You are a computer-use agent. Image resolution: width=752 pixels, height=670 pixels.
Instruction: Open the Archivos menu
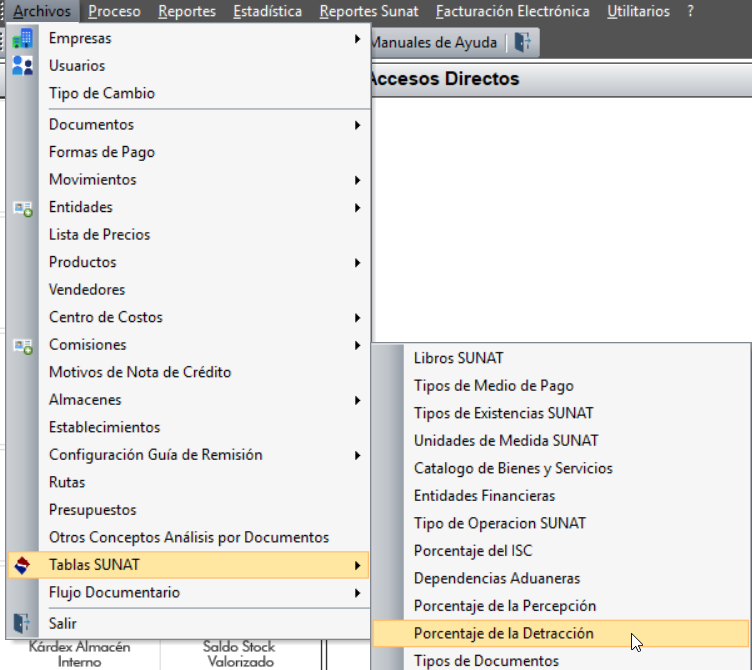point(42,11)
